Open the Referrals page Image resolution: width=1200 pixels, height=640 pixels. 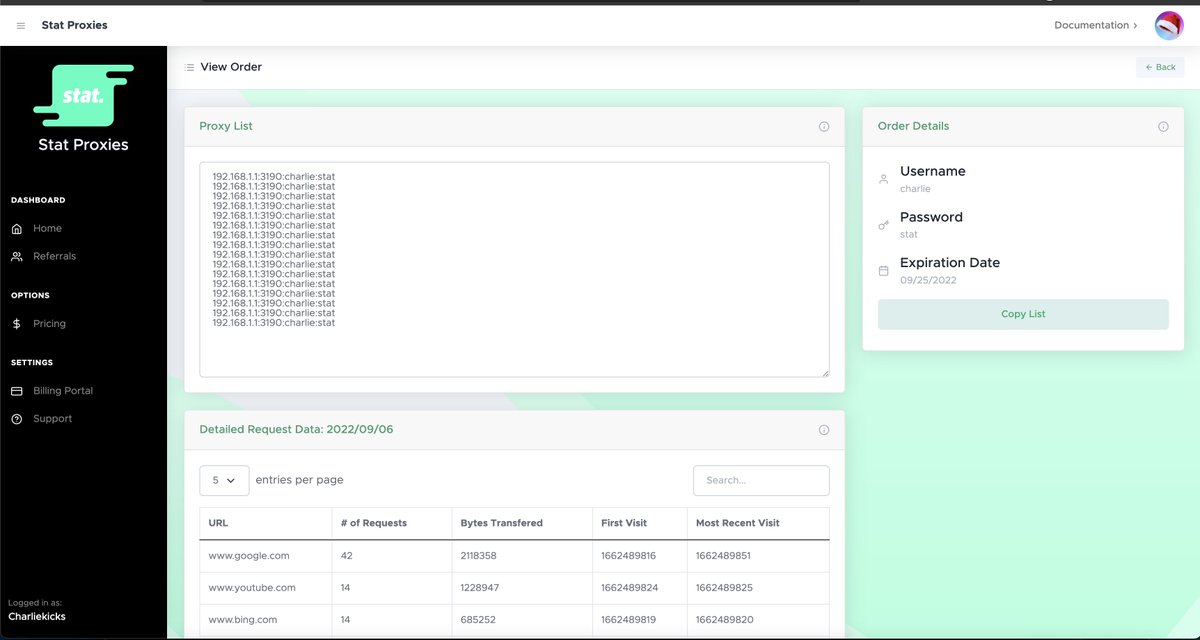54,257
